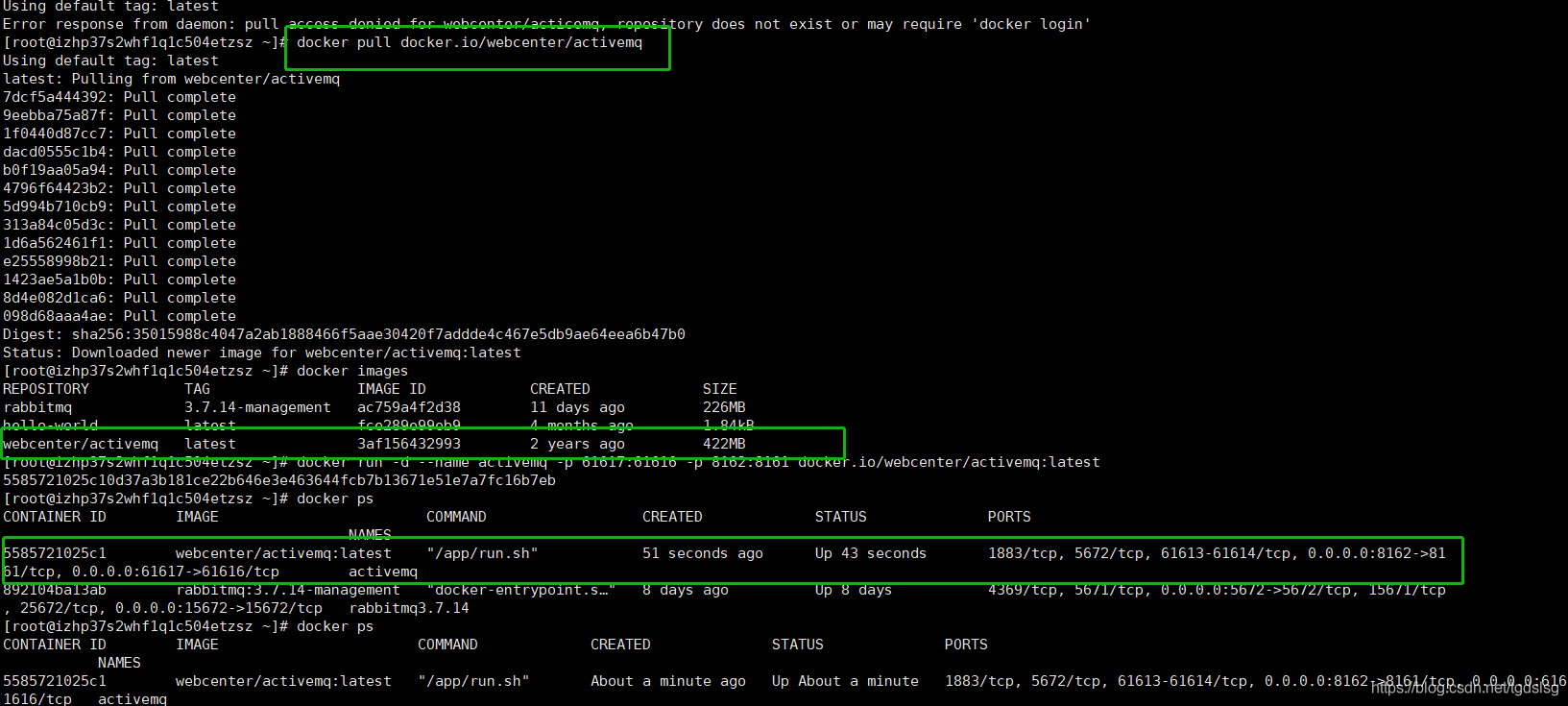Click the long container ID starting 5585721025c10d37
The image size is (1568, 706).
tap(279, 480)
